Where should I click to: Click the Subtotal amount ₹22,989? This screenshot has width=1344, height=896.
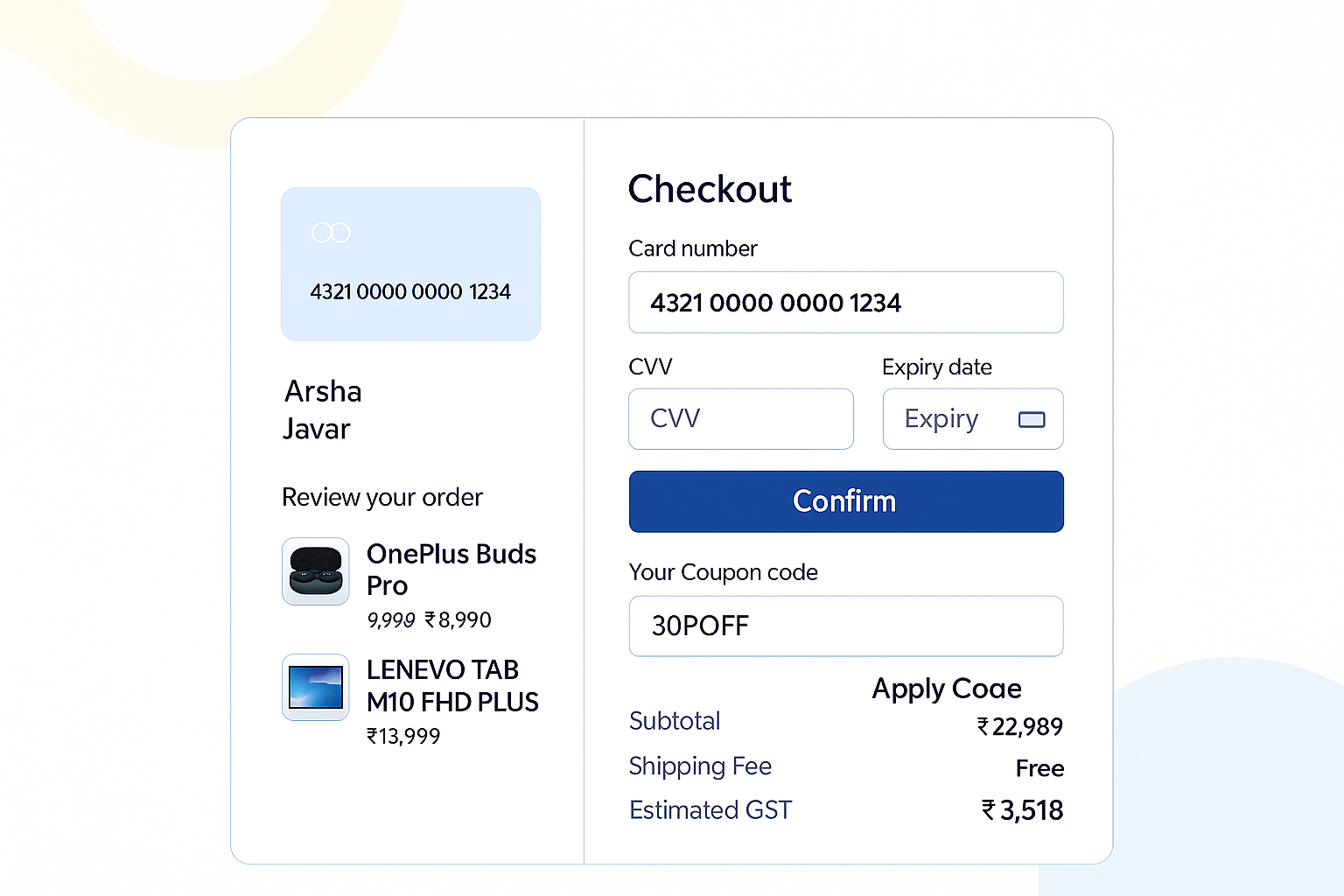(1019, 727)
